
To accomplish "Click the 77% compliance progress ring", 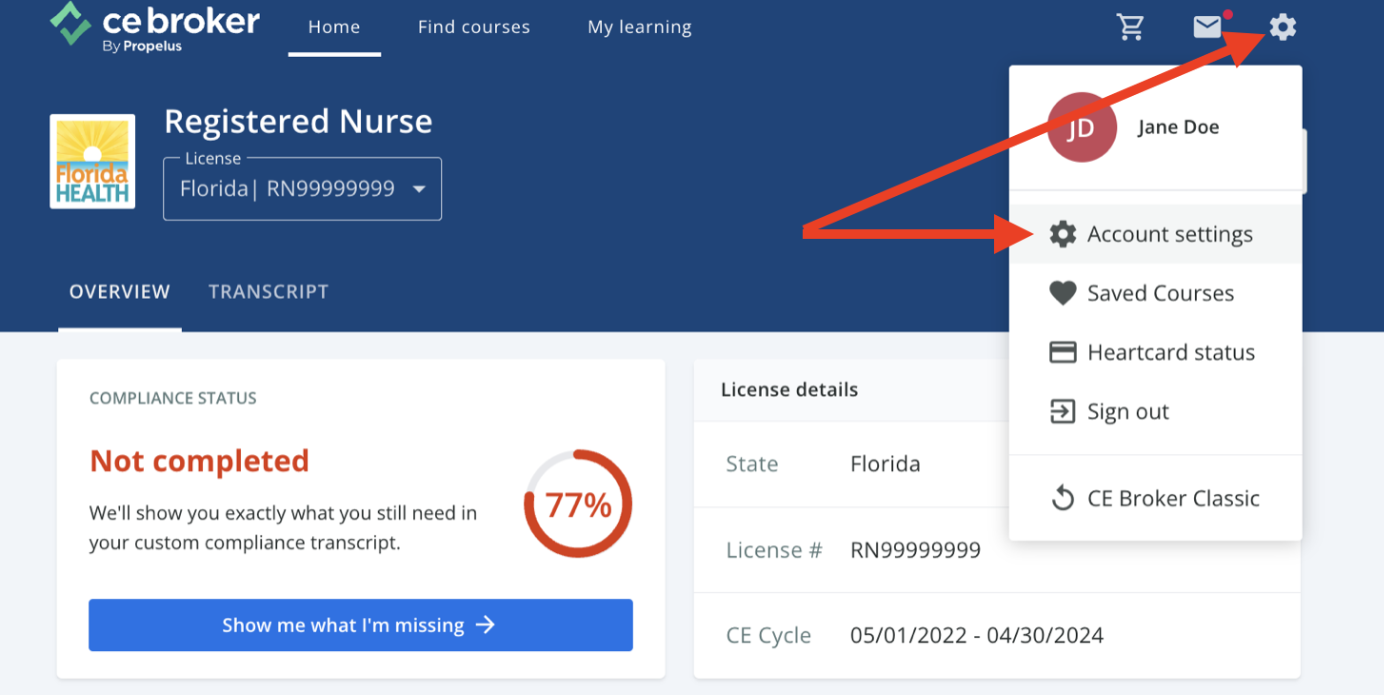I will click(x=578, y=505).
